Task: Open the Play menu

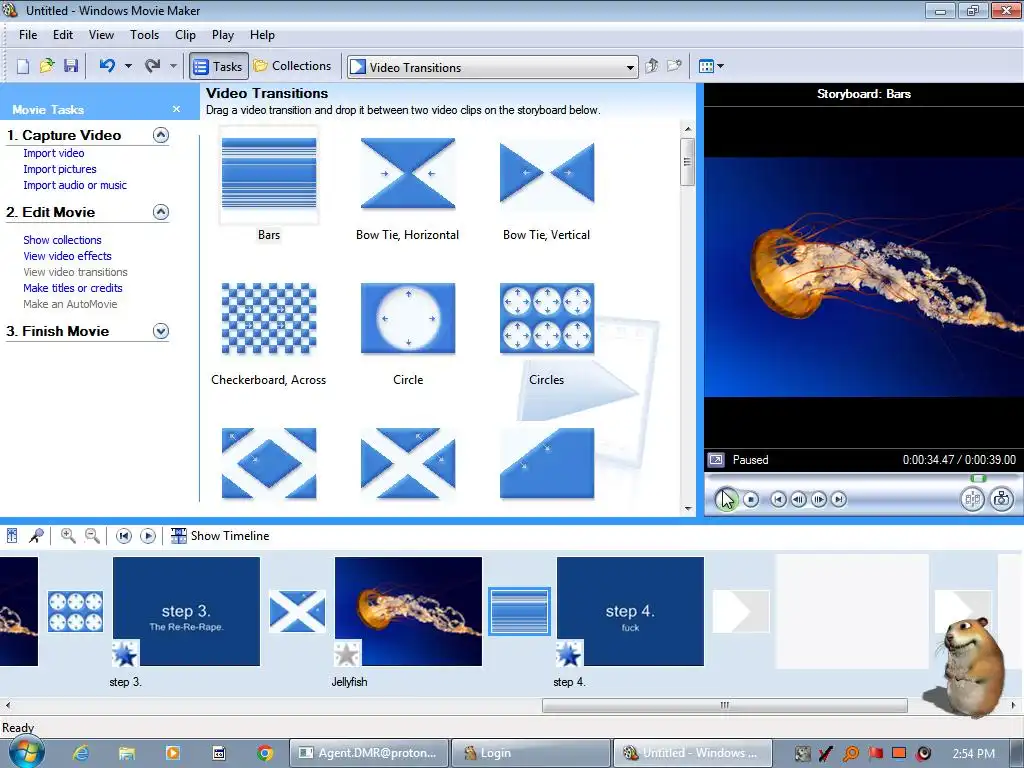Action: coord(223,35)
